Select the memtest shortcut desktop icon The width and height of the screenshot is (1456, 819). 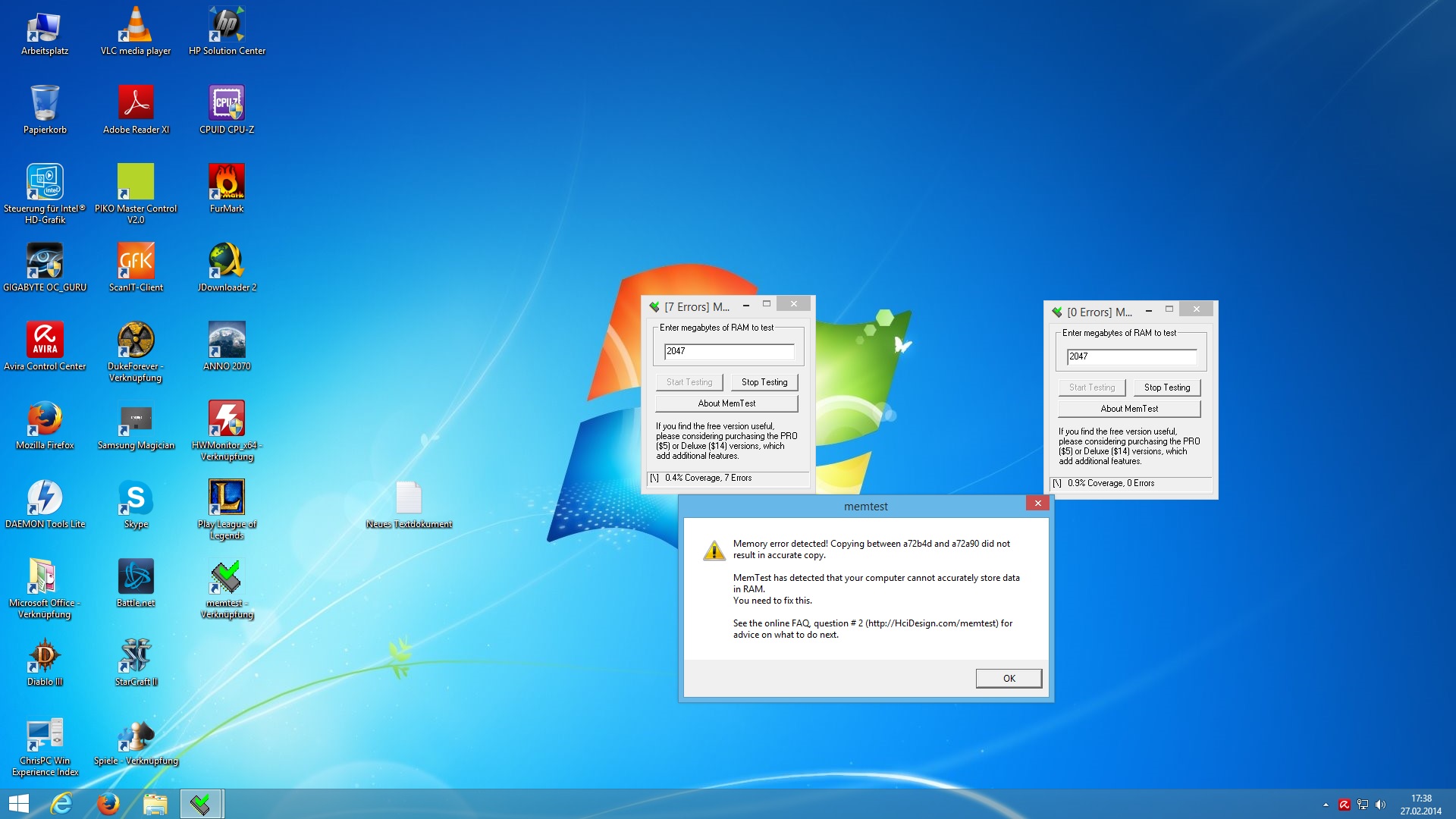point(226,576)
